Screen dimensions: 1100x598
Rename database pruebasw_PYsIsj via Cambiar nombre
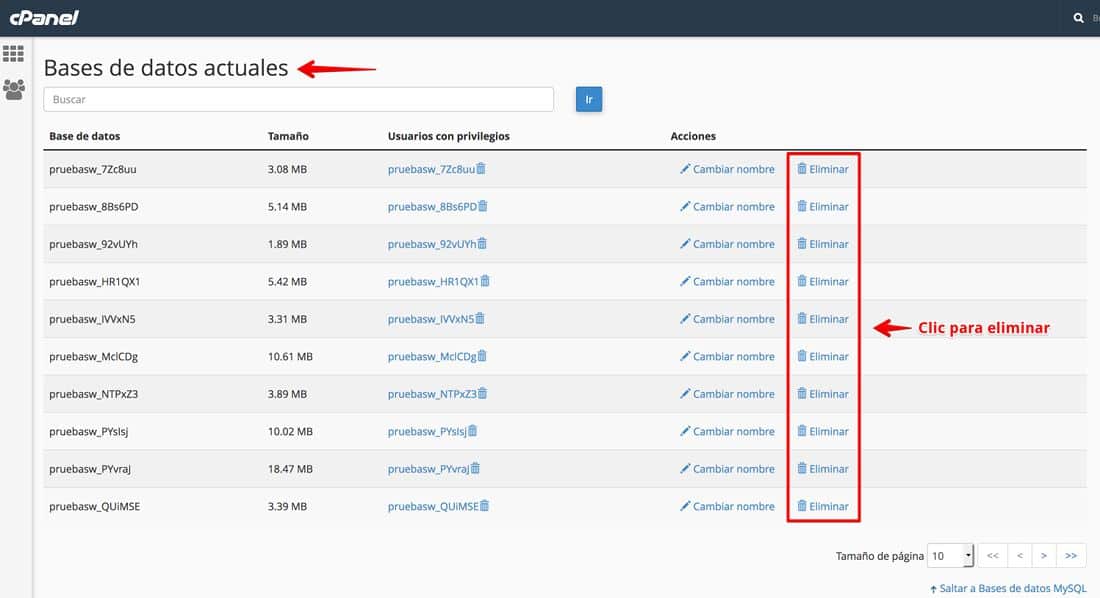point(727,431)
